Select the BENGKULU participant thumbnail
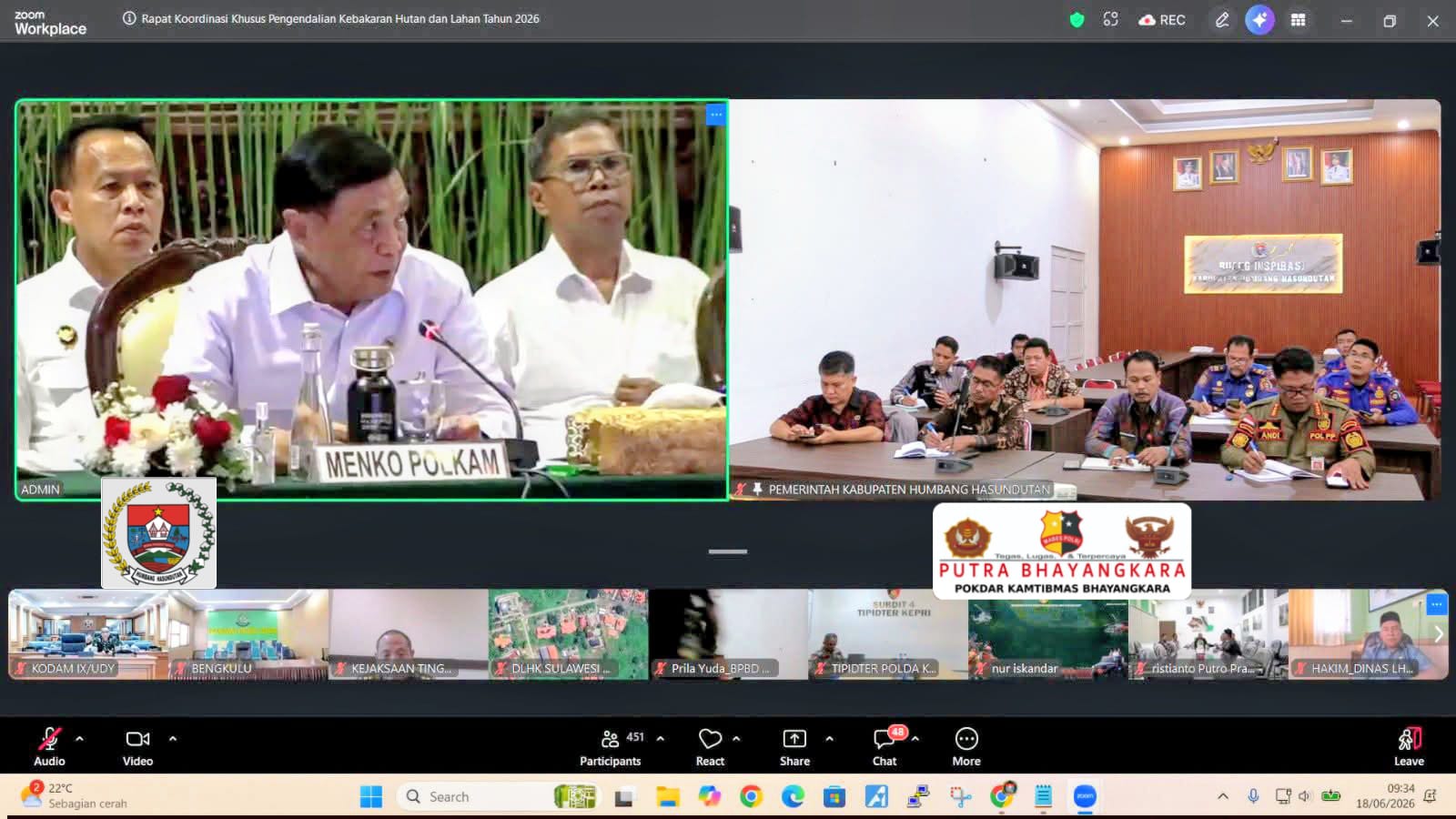This screenshot has height=819, width=1456. (248, 634)
